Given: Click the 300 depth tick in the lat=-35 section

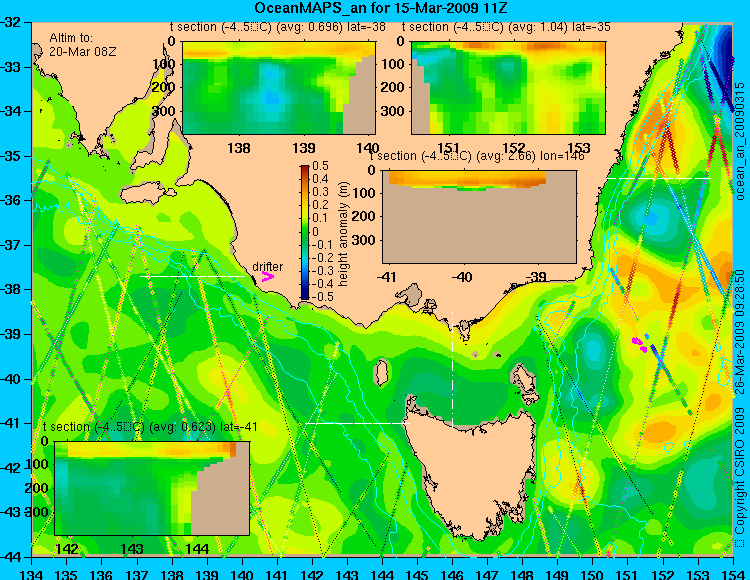Looking at the screenshot, I should tap(393, 111).
